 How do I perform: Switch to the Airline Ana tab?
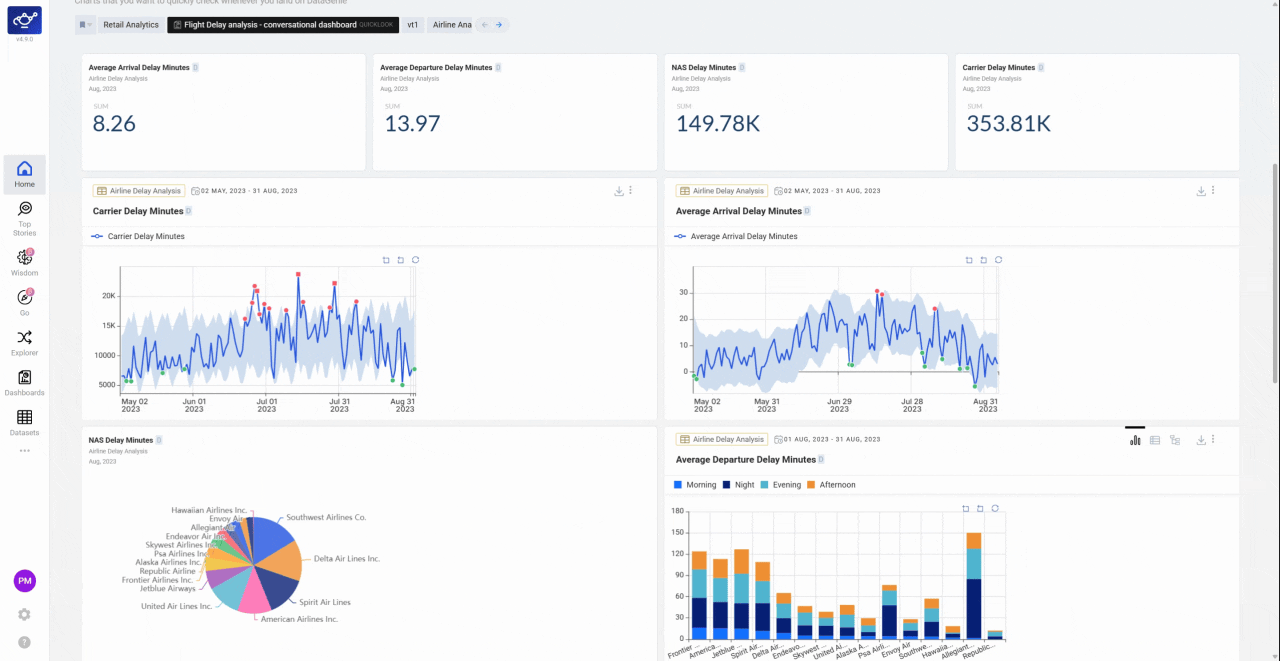451,25
